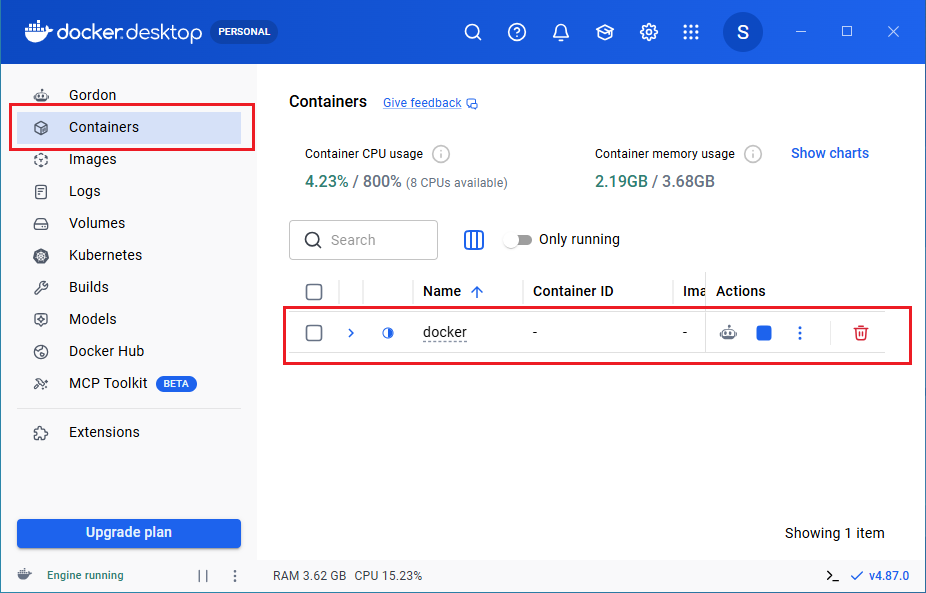Click the info icon beside Container CPU usage
Image resolution: width=926 pixels, height=593 pixels.
pyautogui.click(x=441, y=154)
